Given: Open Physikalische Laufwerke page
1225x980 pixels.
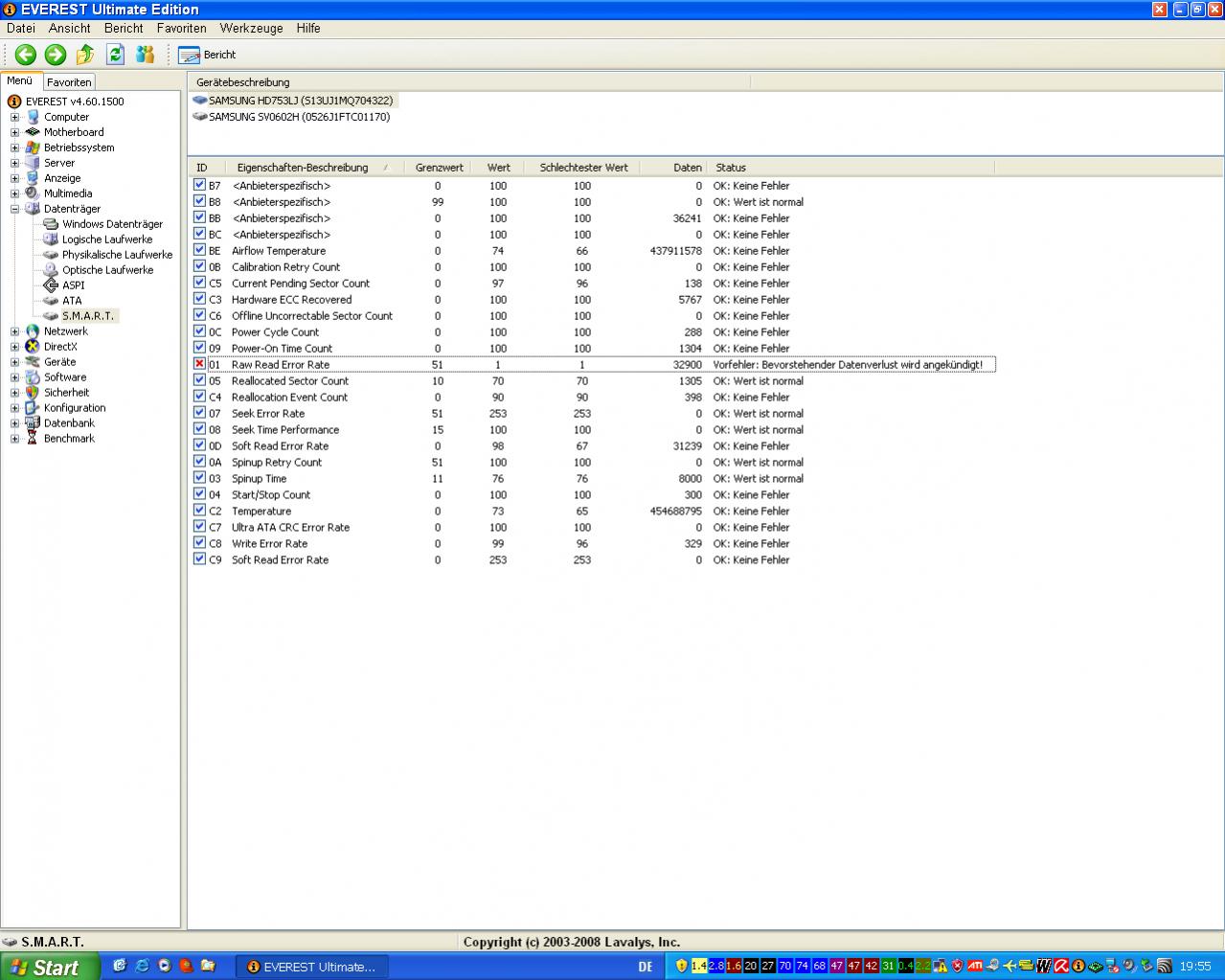Looking at the screenshot, I should (x=117, y=255).
